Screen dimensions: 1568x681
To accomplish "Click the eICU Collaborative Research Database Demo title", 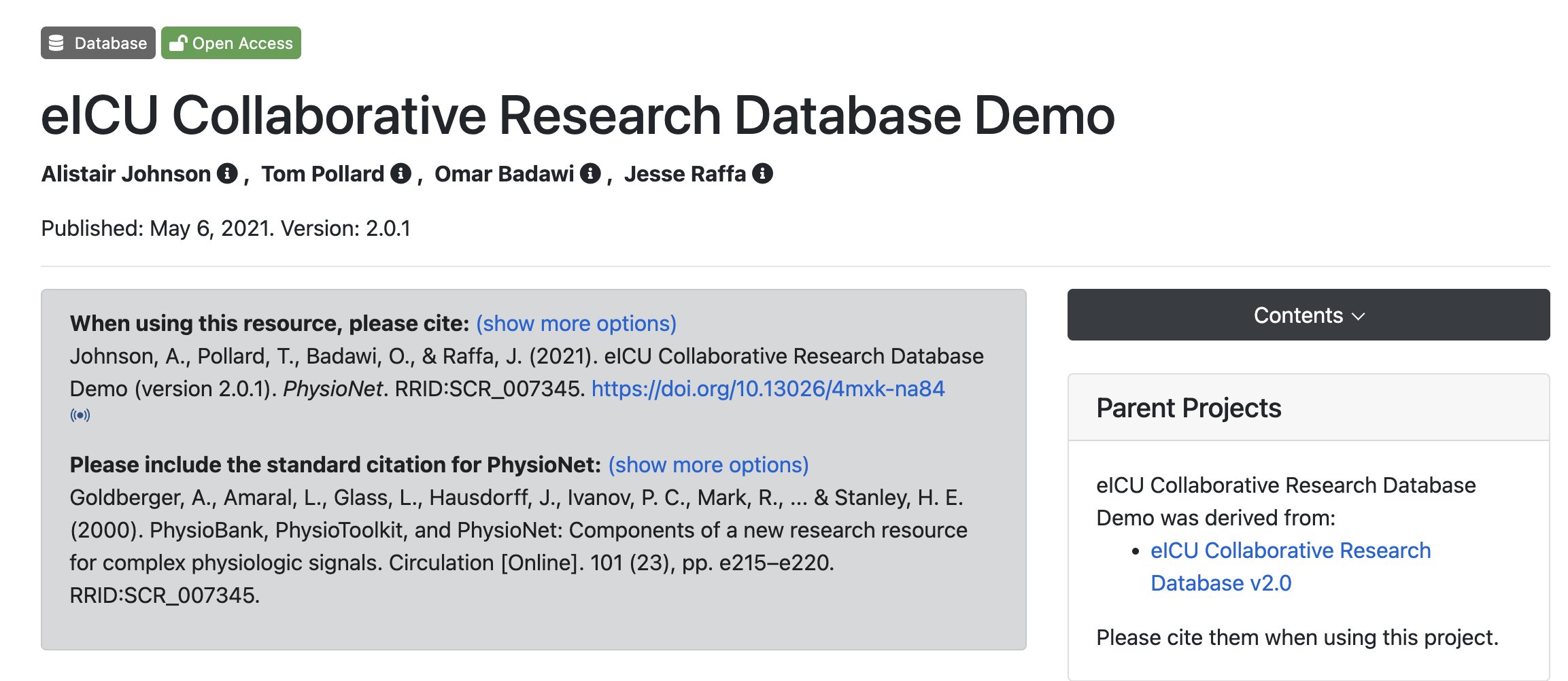I will (x=578, y=116).
